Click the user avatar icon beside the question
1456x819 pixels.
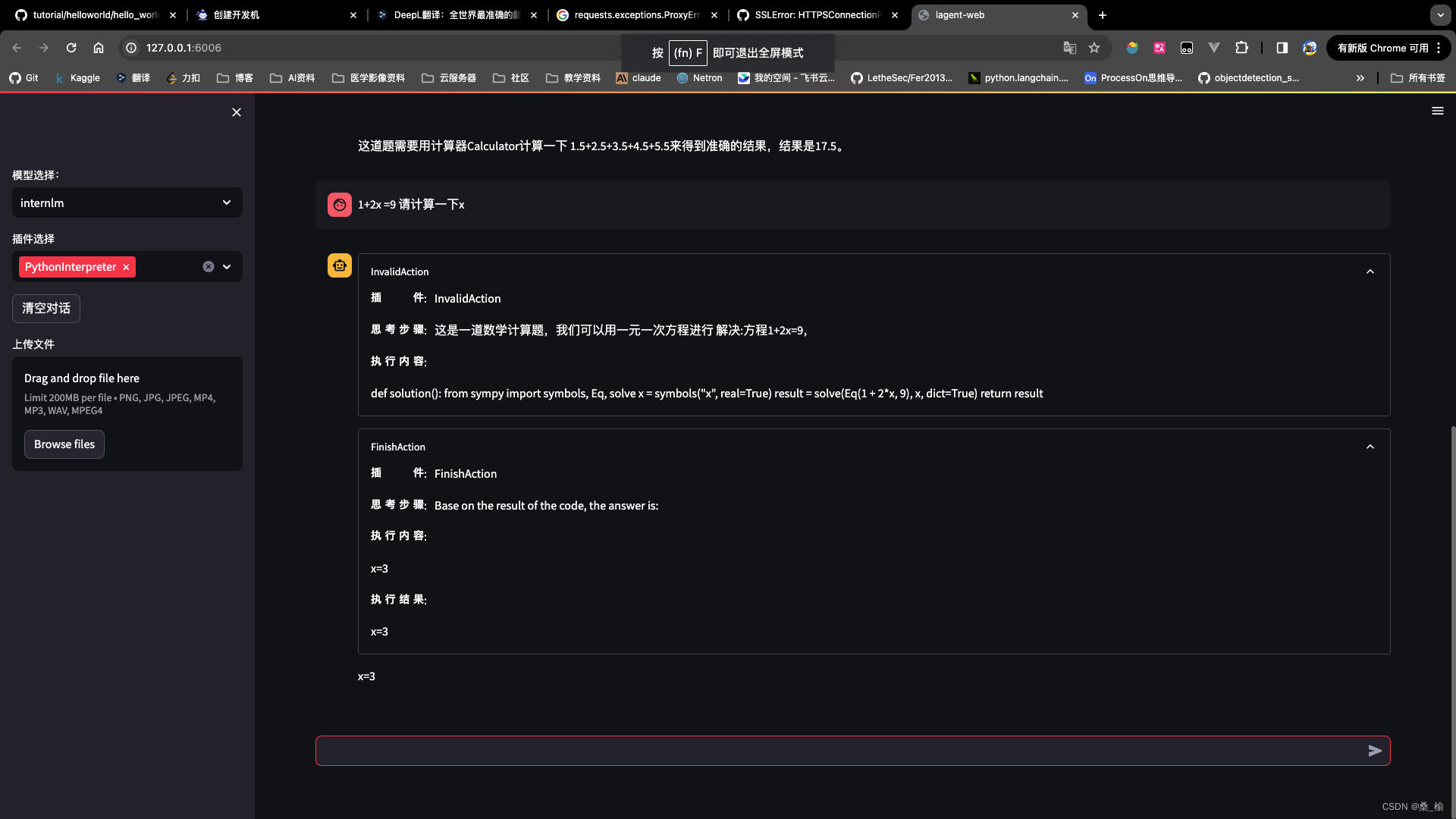tap(340, 205)
